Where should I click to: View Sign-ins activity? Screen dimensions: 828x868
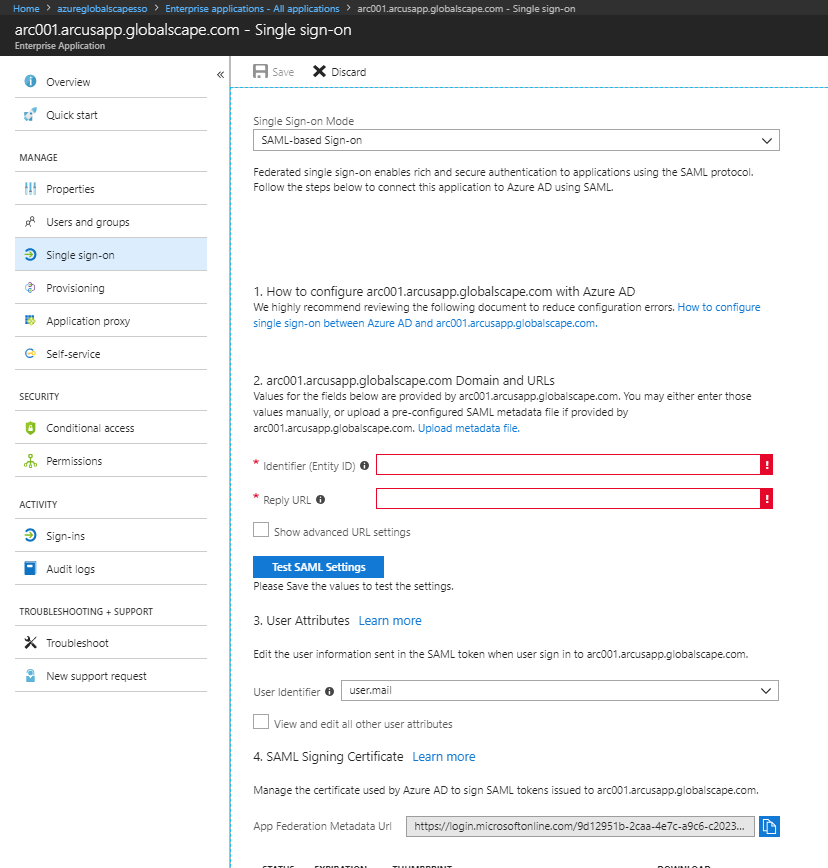(x=111, y=536)
